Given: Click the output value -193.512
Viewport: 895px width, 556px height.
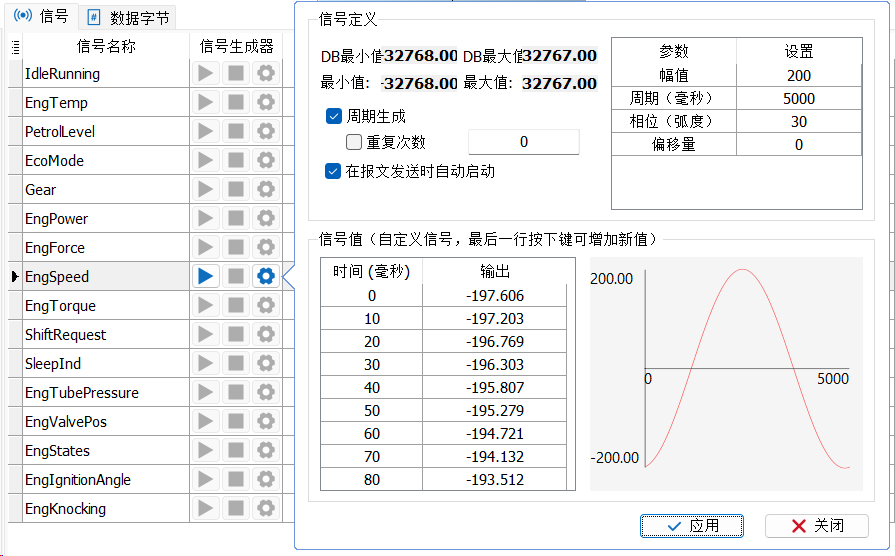Looking at the screenshot, I should (x=494, y=480).
